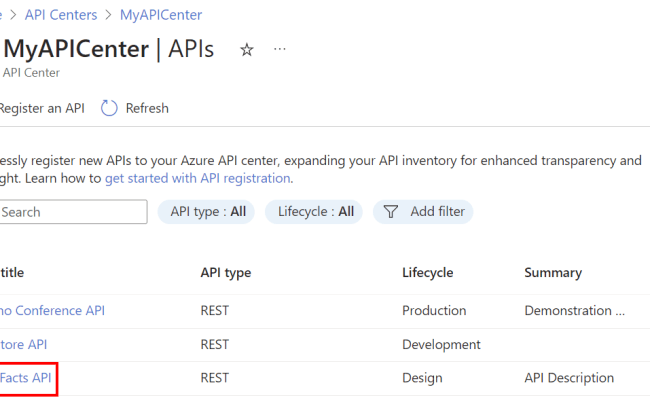Click the Refresh icon
650x400 pixels.
[x=110, y=108]
